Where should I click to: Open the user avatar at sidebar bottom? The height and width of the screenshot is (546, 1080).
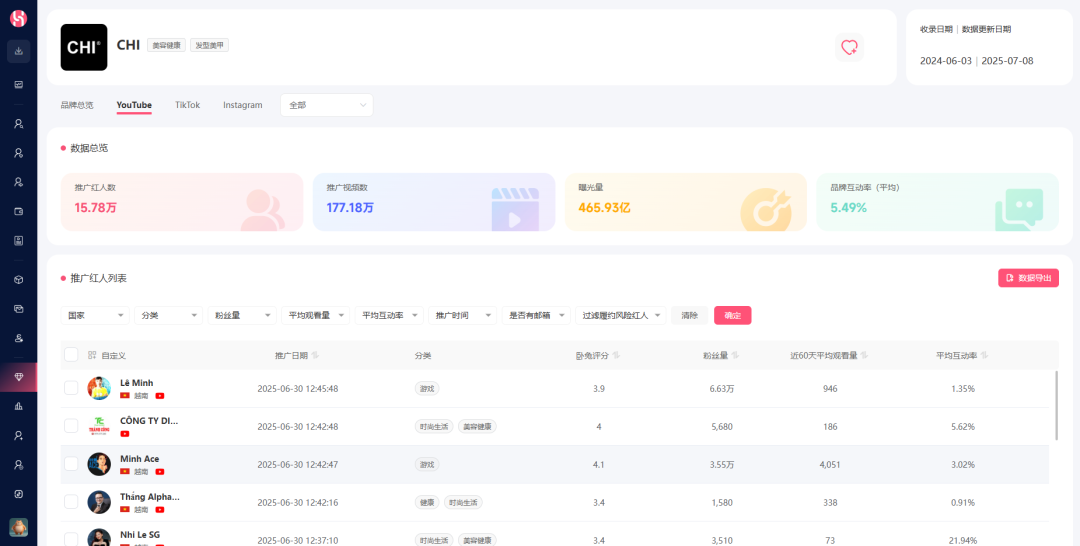19,527
